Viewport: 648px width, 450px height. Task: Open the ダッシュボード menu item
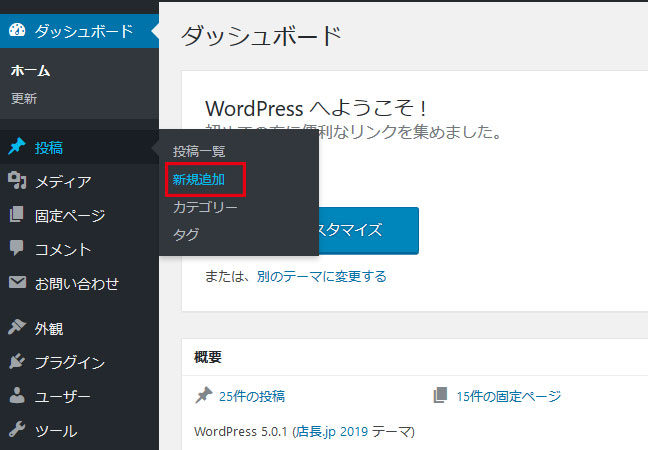pyautogui.click(x=79, y=31)
